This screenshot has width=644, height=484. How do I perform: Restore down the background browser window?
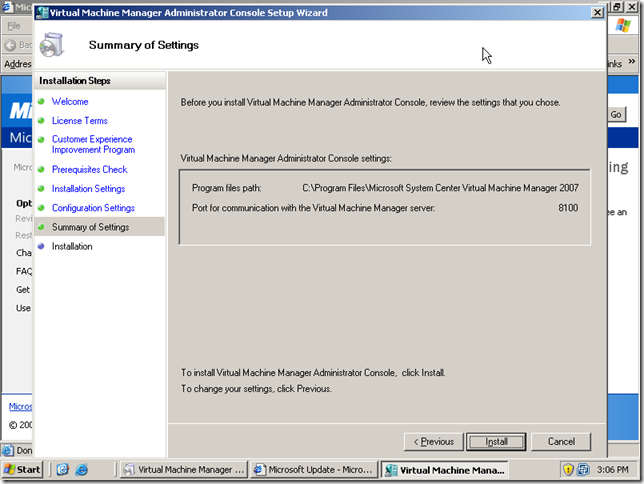pos(616,7)
